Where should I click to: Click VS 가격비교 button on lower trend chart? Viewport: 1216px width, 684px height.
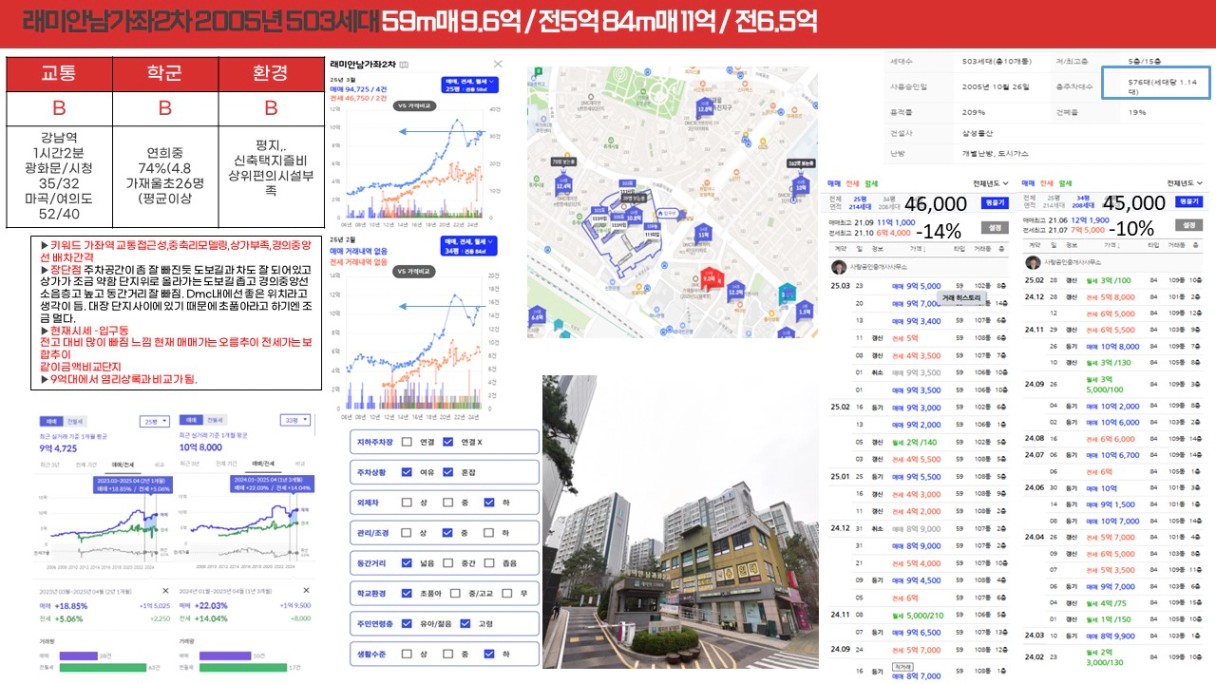click(412, 272)
